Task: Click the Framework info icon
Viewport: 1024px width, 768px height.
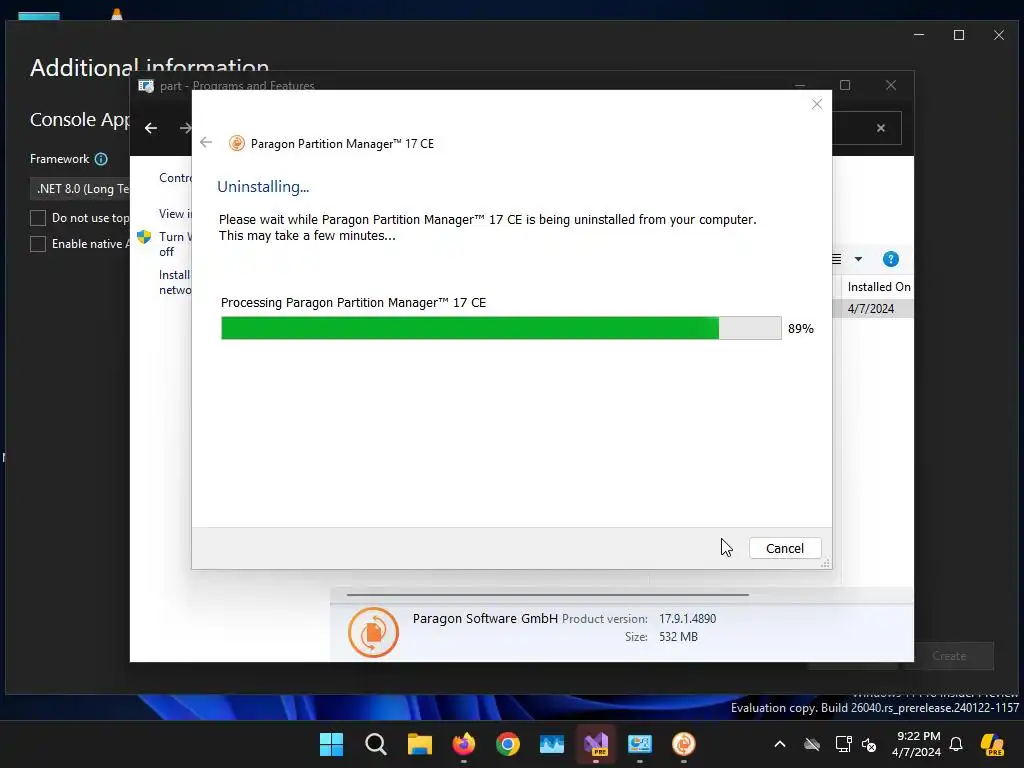Action: click(101, 159)
